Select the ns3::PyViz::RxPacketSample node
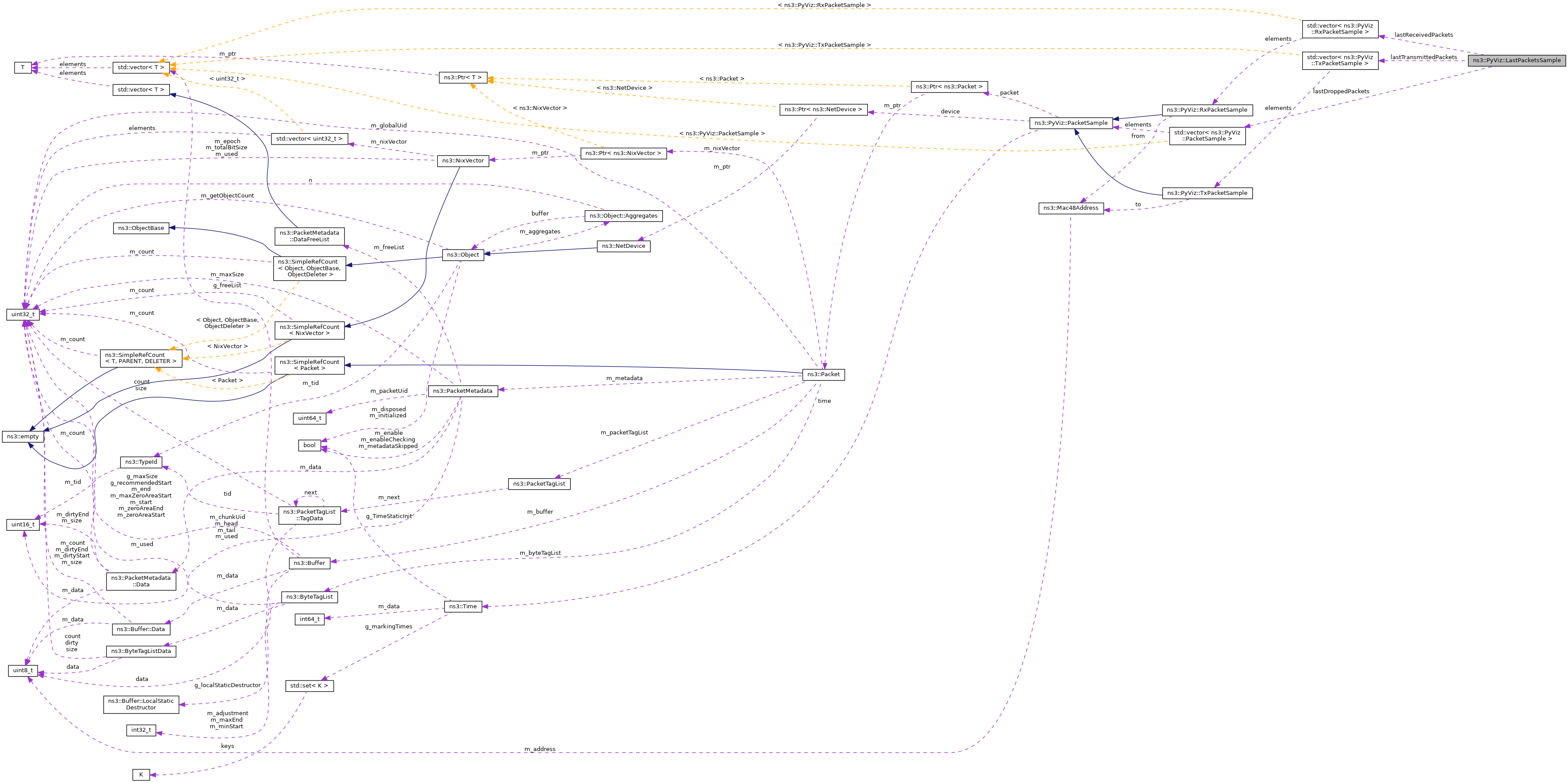Viewport: 1568px width, 783px height. coord(1207,110)
